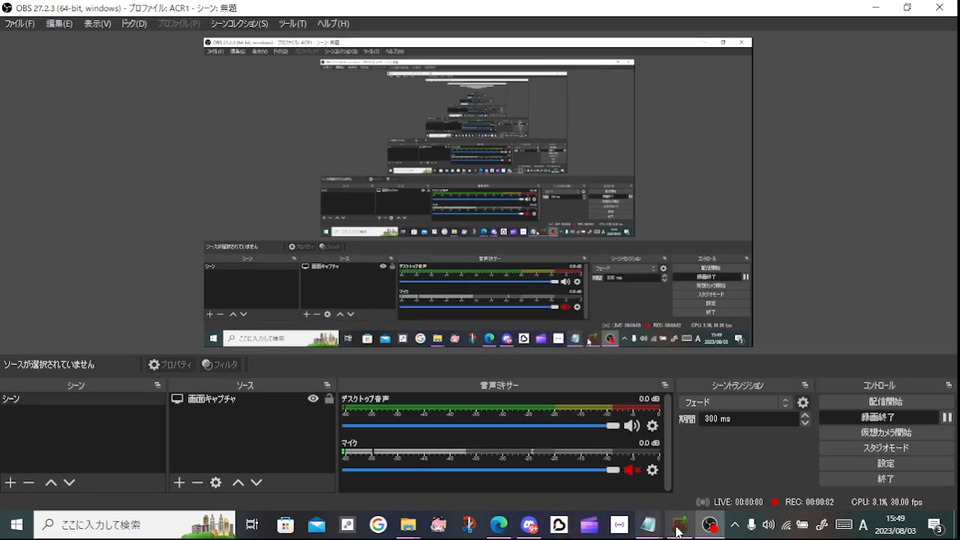Open settings gear for マイク audio
This screenshot has width=960, height=540.
coord(653,470)
